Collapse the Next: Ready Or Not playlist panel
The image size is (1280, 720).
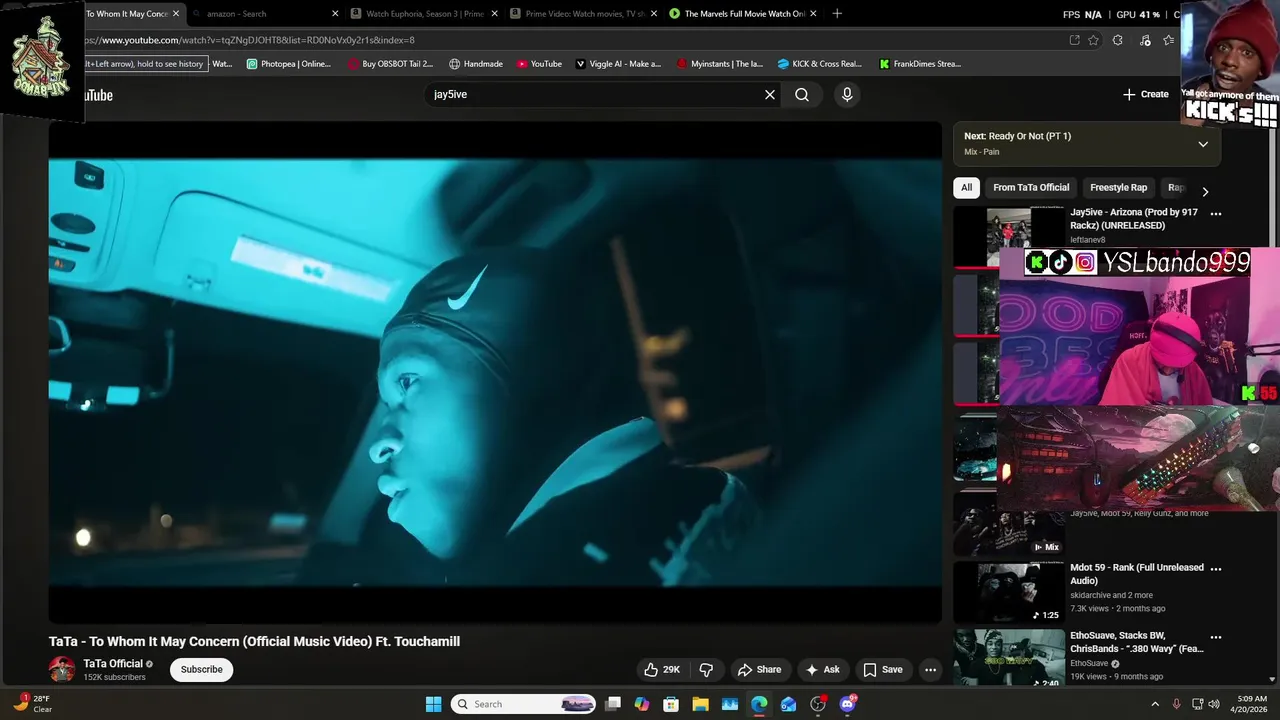(1203, 144)
